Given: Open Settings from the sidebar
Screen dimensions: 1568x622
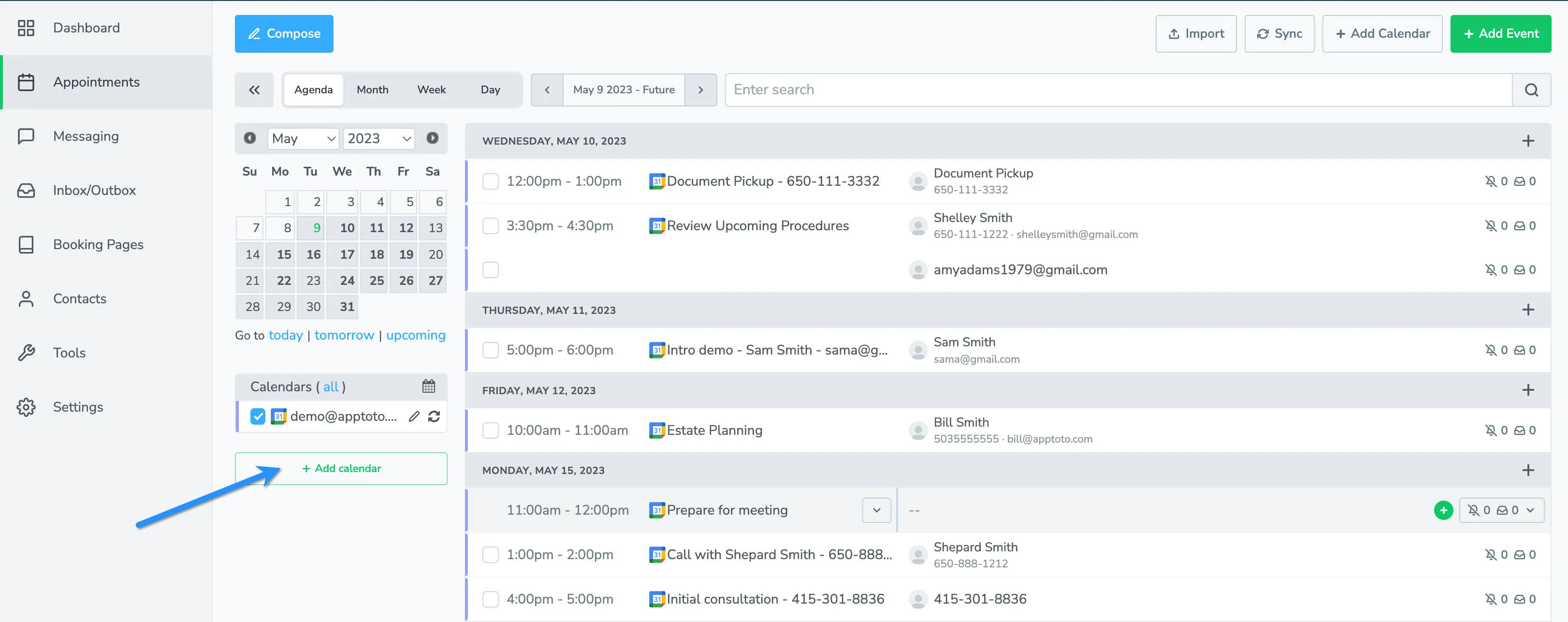Looking at the screenshot, I should click(x=78, y=406).
